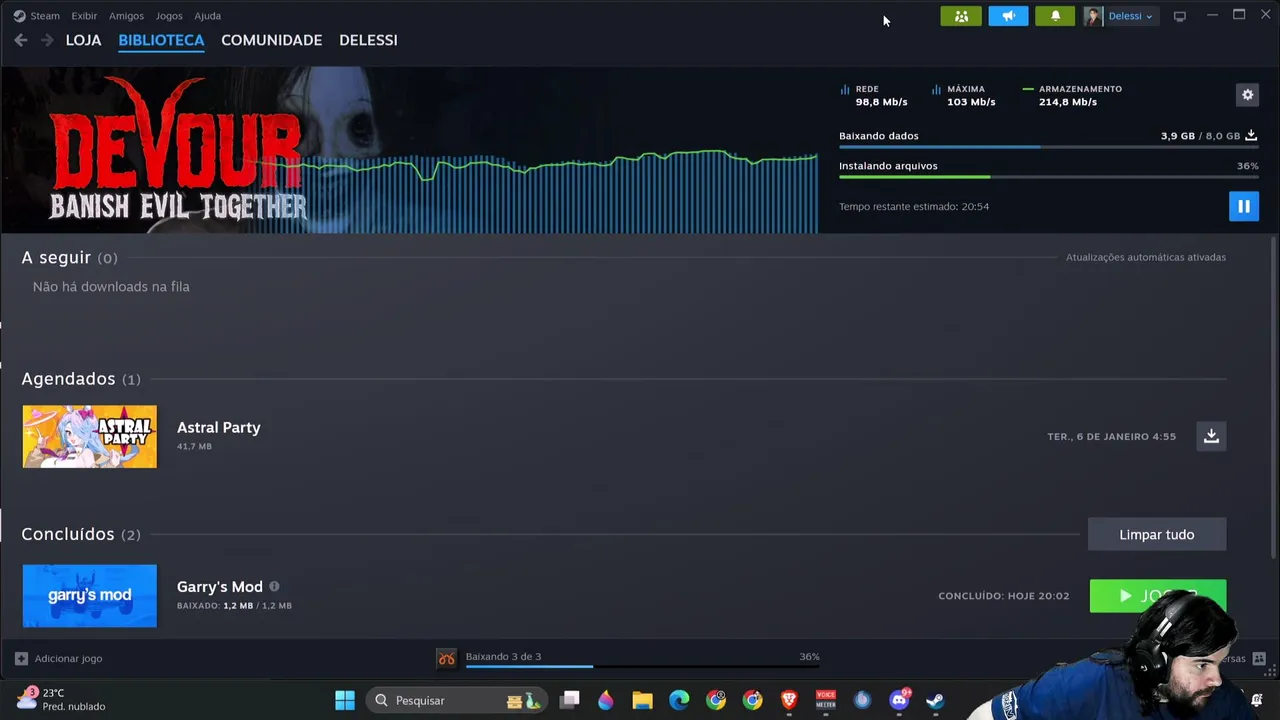The image size is (1280, 720).
Task: Go to the LOJA tab
Action: 83,40
